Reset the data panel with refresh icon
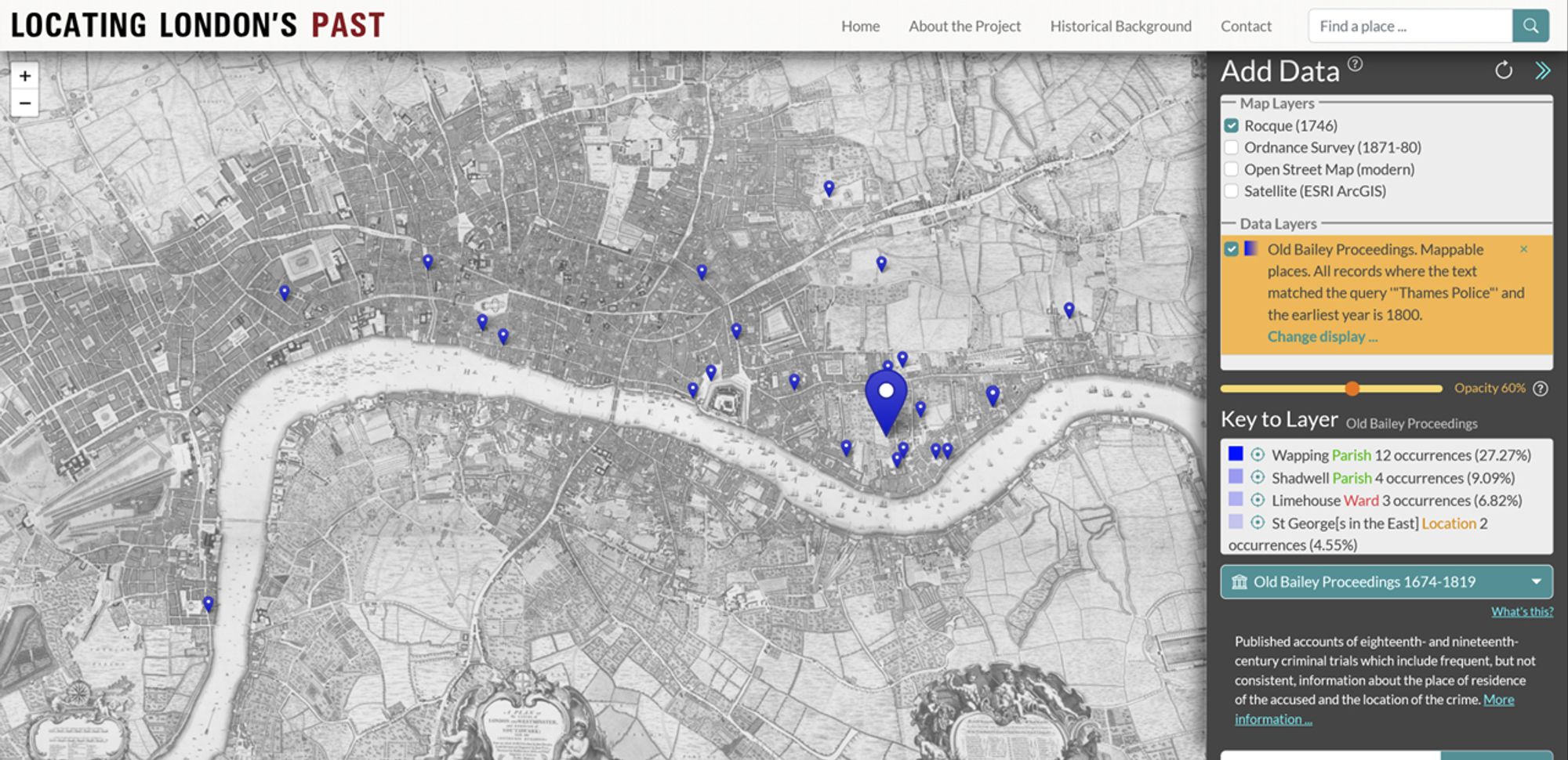1568x760 pixels. coord(1503,71)
